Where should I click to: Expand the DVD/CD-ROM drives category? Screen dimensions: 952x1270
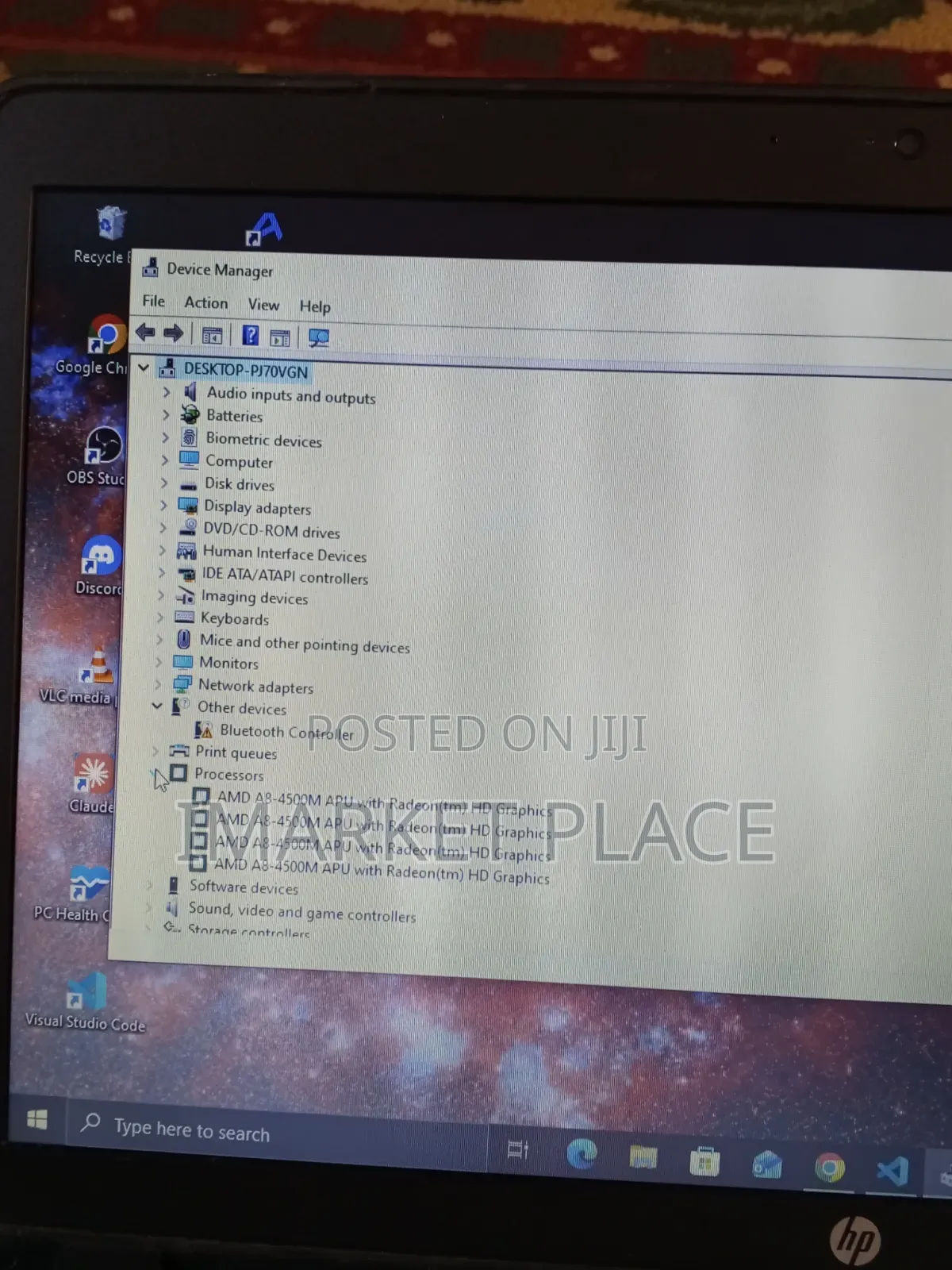click(163, 527)
